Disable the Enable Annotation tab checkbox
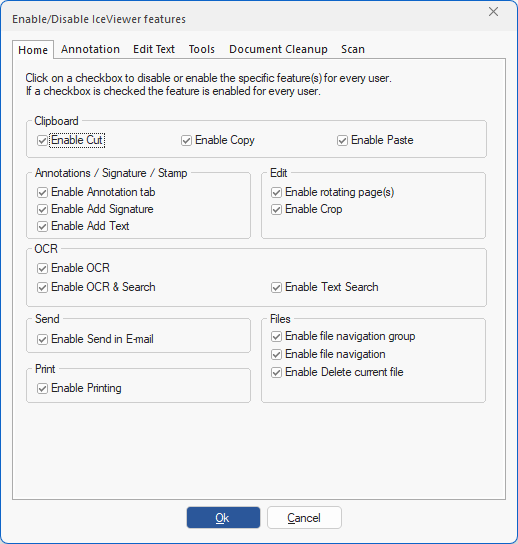This screenshot has height=544, width=518. (x=42, y=193)
